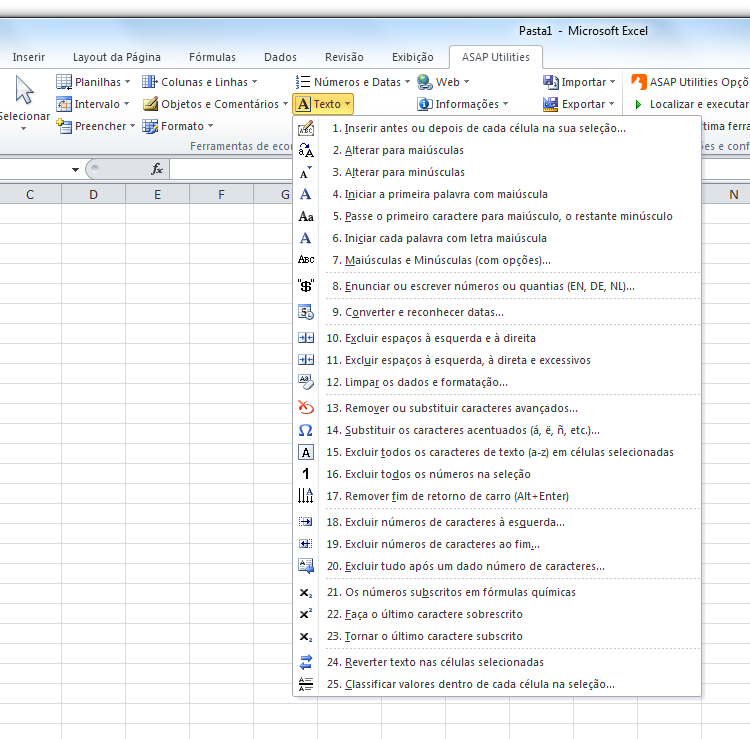Image resolution: width=750 pixels, height=739 pixels.
Task: Open the Exibição tab
Action: click(413, 57)
